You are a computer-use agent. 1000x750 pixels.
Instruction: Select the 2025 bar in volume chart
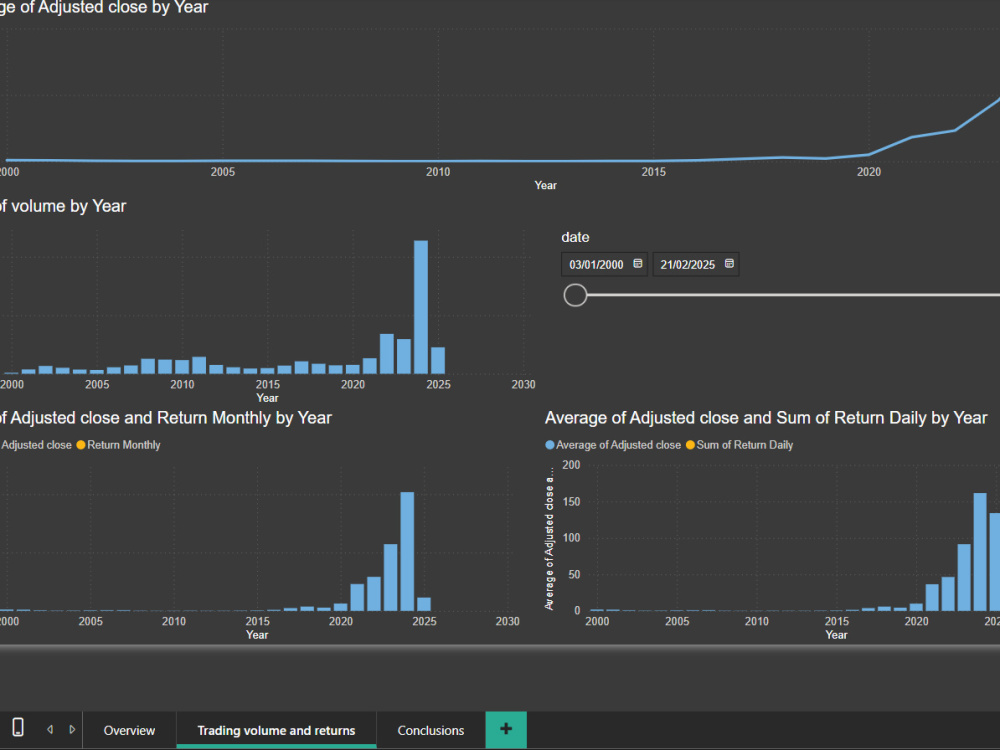(438, 360)
